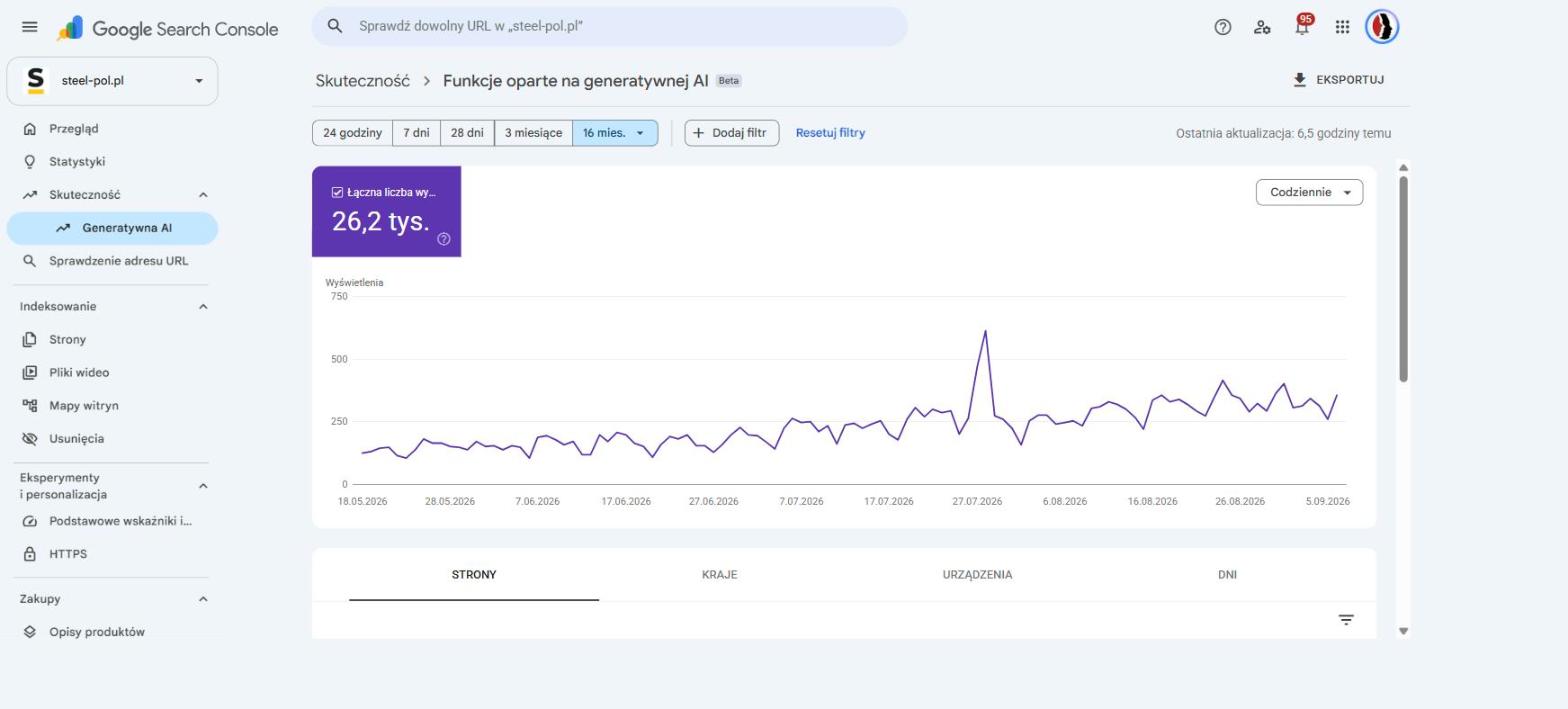Screen dimensions: 1568x709
Task: Click the scrollbar up arrow
Action: click(x=1403, y=167)
